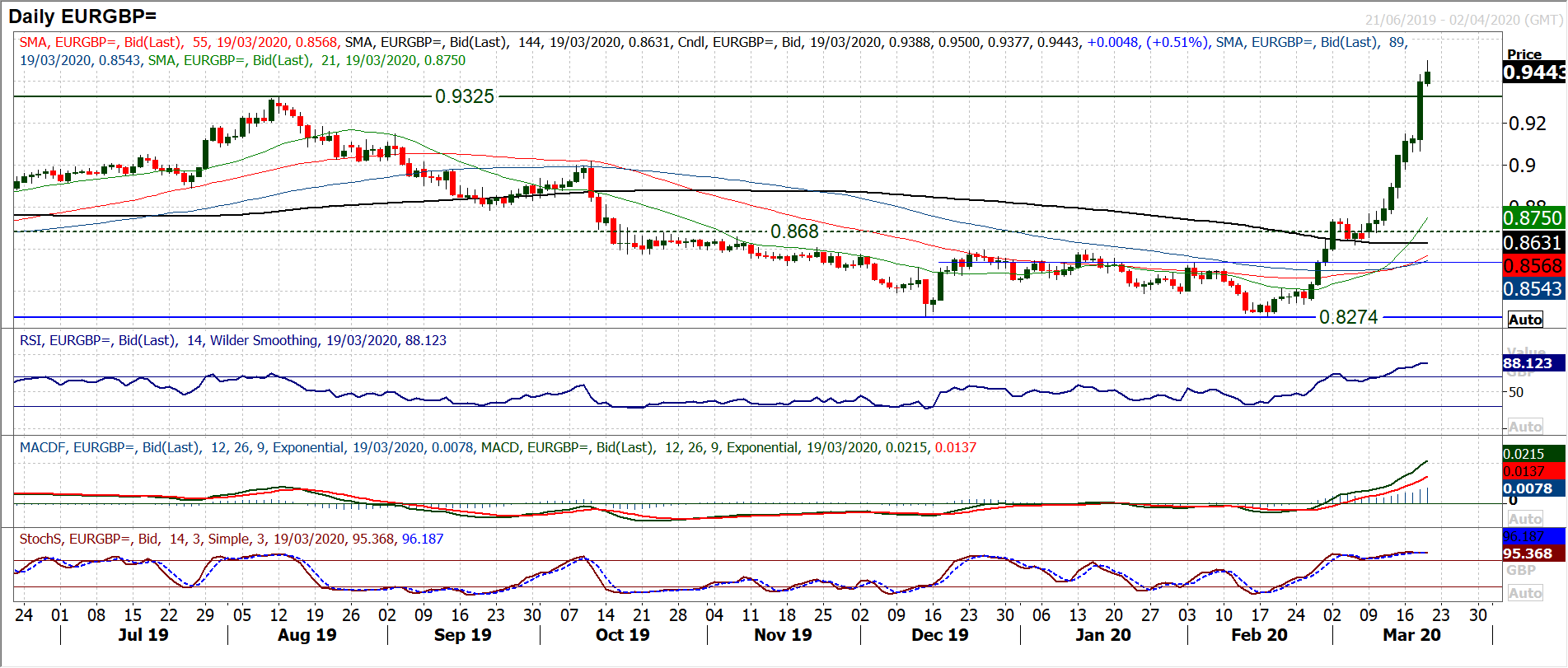
Task: Click the latest candlestick above 0.9325
Action: pos(1427,76)
